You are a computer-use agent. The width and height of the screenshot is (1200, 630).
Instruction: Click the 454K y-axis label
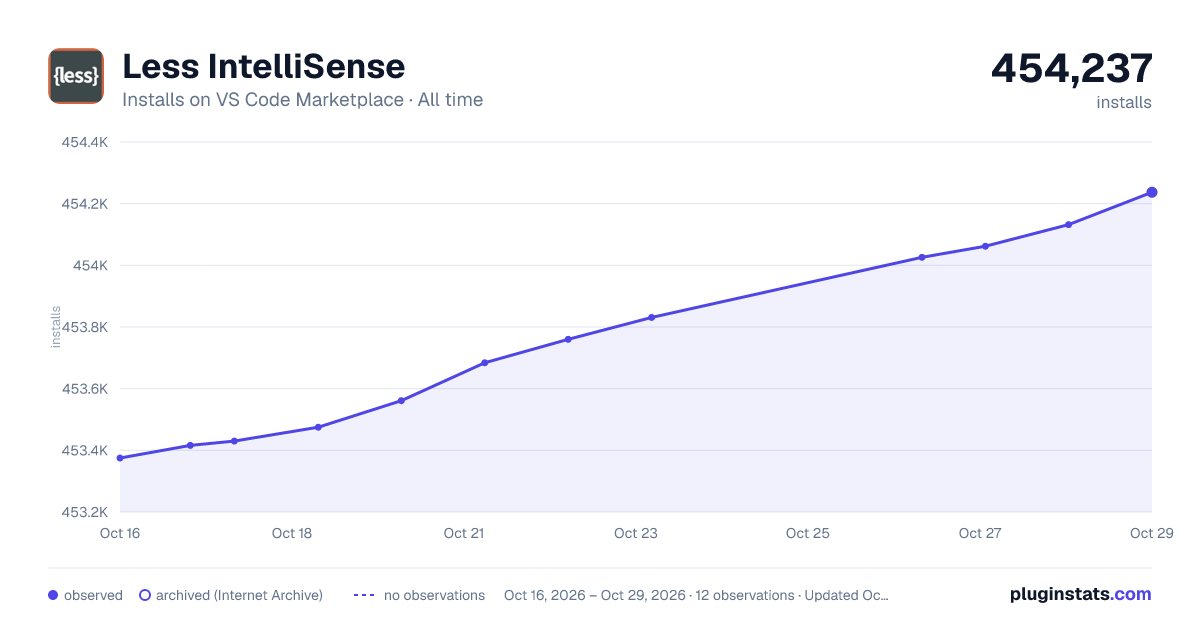[x=91, y=266]
